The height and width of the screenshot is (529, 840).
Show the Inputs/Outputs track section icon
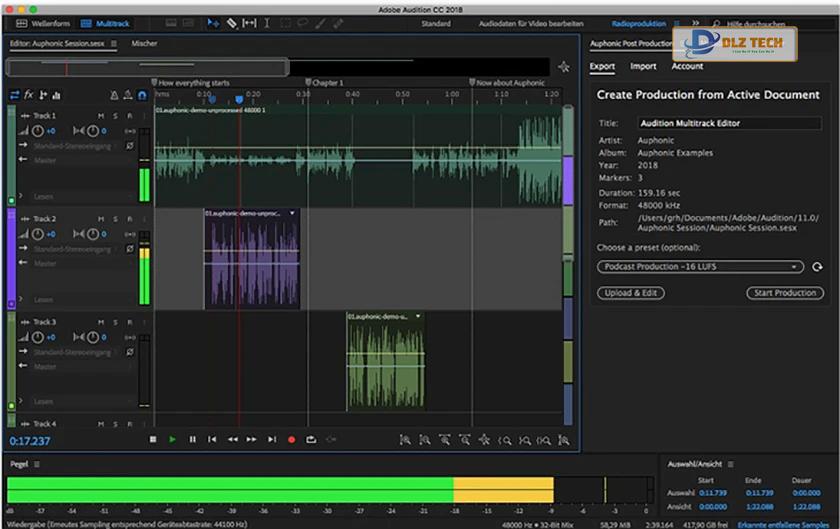[14, 95]
